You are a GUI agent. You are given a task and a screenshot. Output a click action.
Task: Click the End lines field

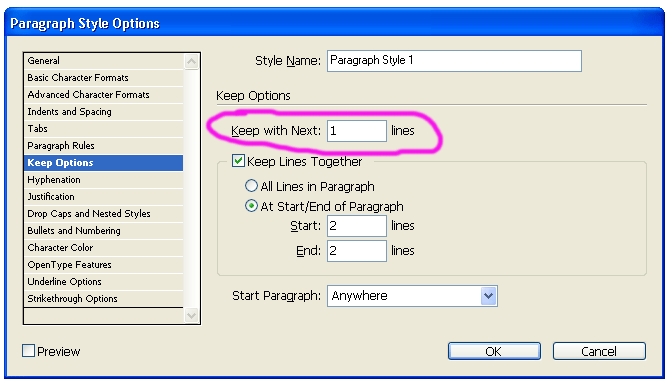point(357,251)
